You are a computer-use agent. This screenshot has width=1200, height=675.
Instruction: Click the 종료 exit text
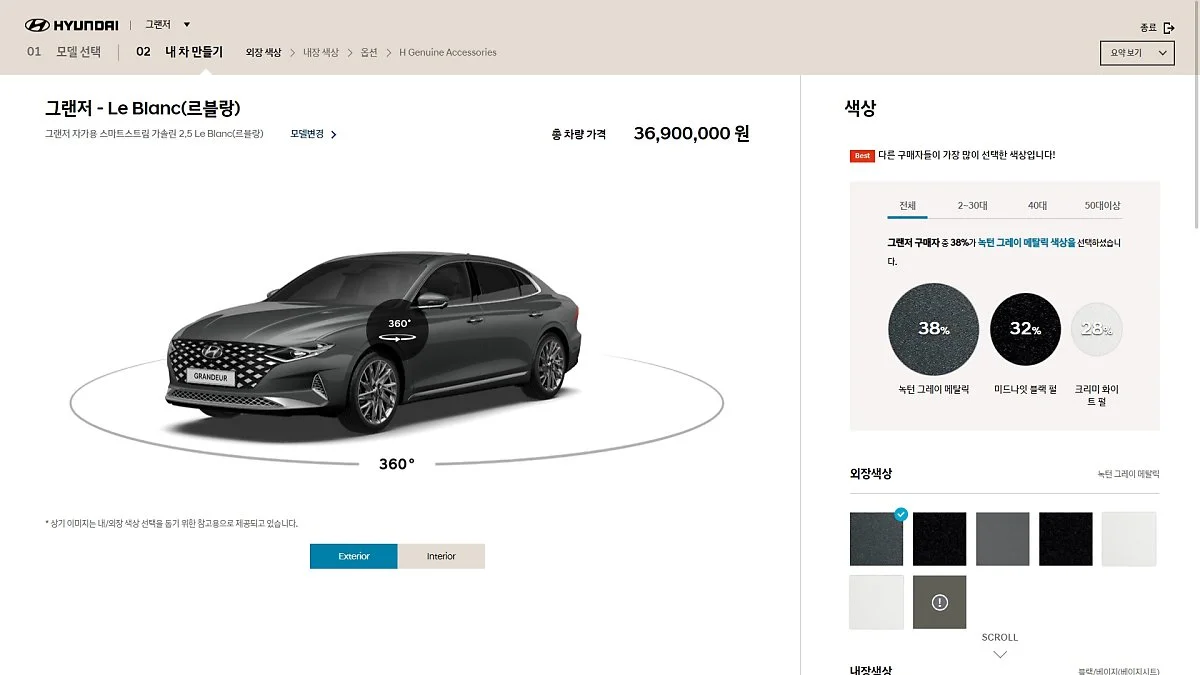click(1148, 28)
